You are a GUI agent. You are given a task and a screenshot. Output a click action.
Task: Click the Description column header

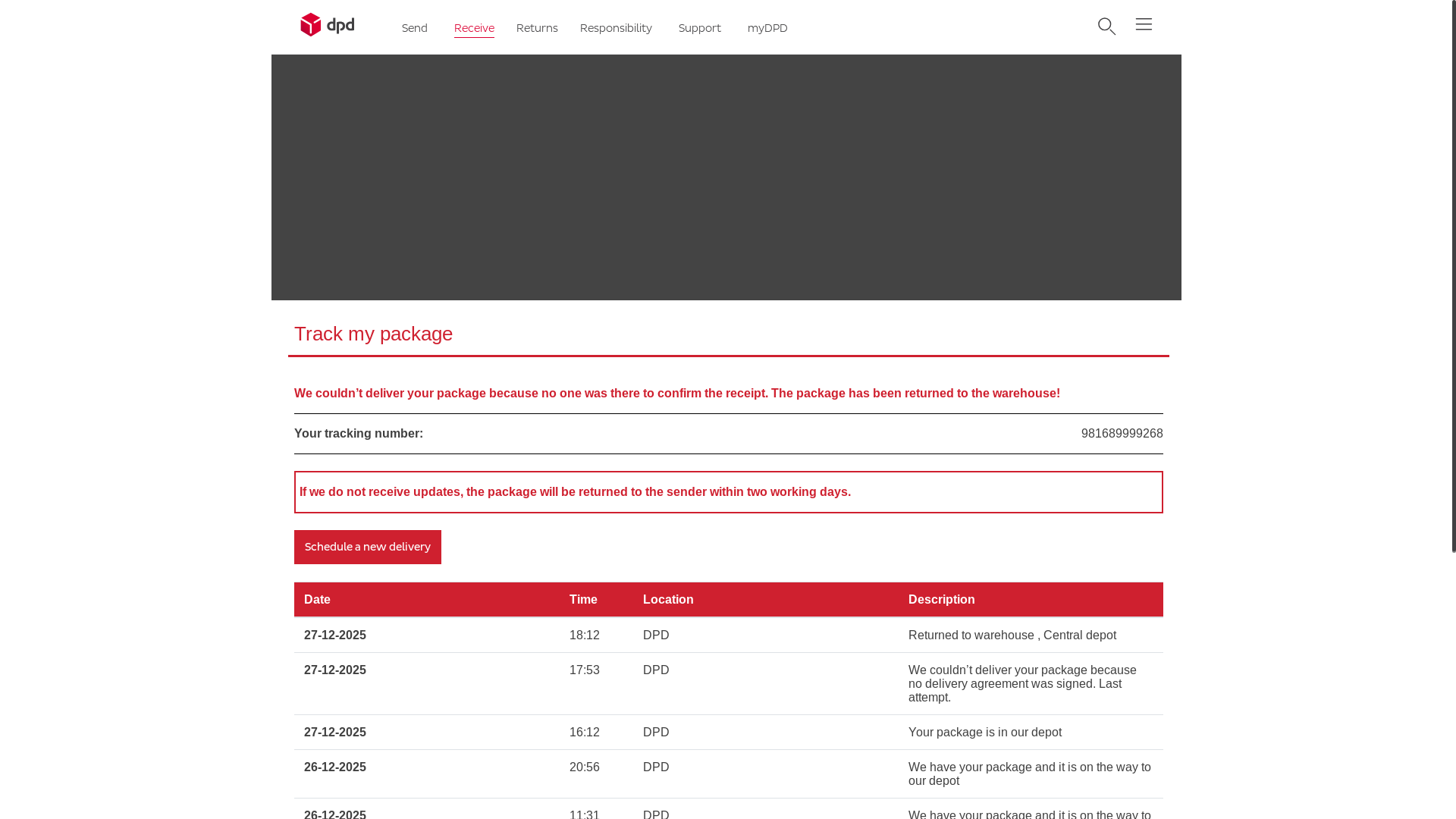pos(942,600)
